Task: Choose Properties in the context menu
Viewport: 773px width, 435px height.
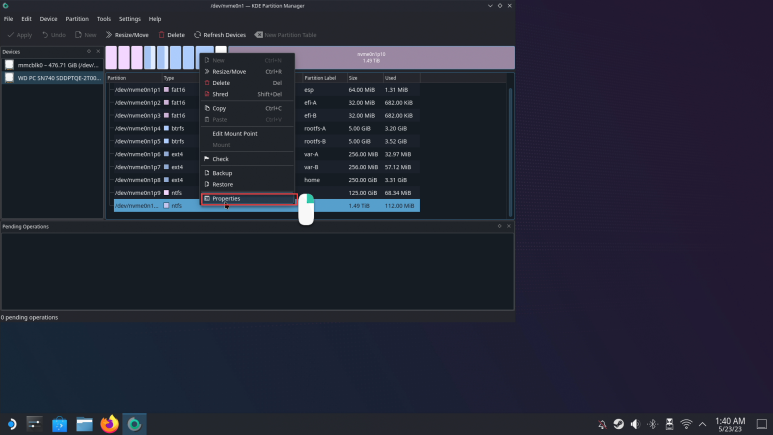Action: [x=248, y=199]
